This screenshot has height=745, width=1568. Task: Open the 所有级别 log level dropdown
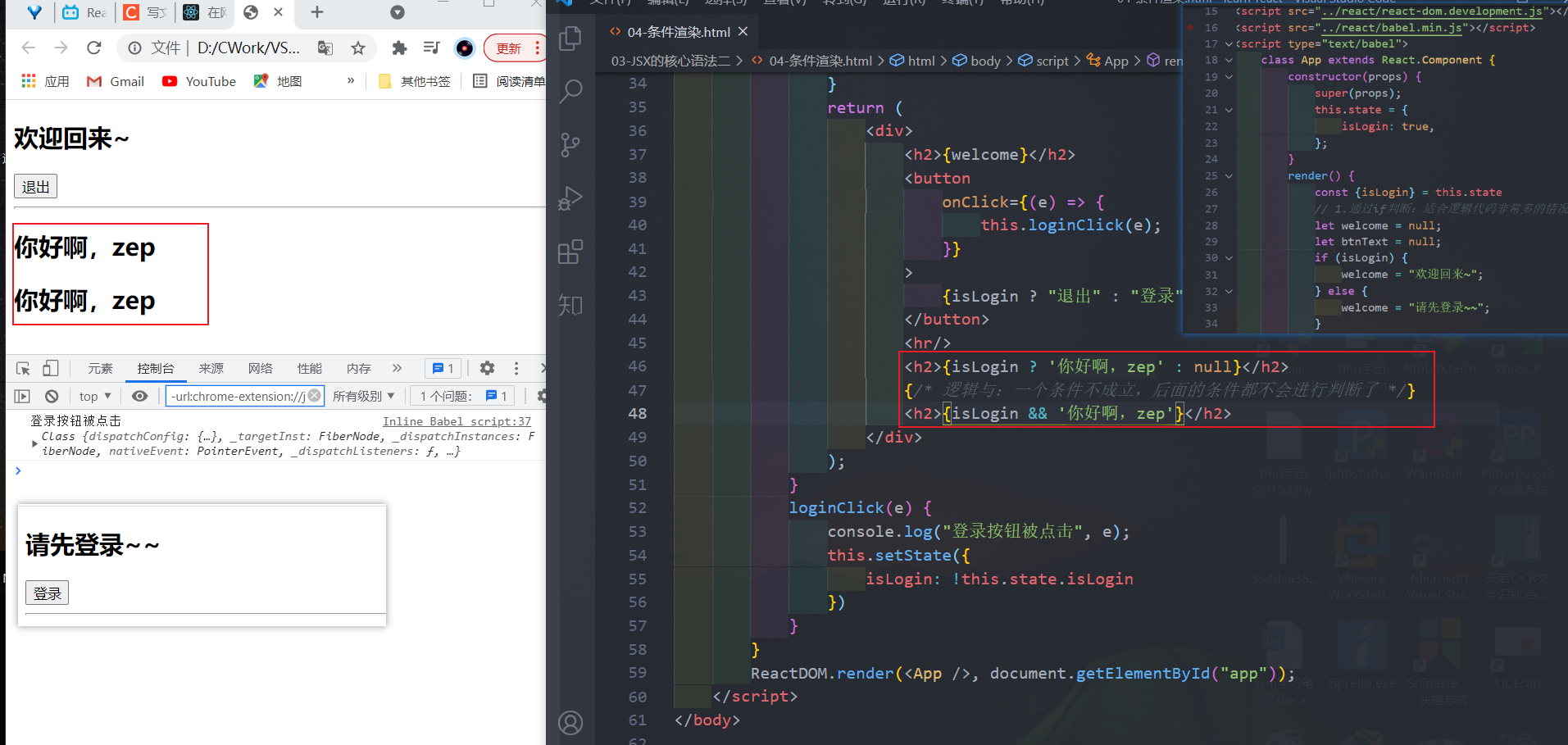[364, 397]
